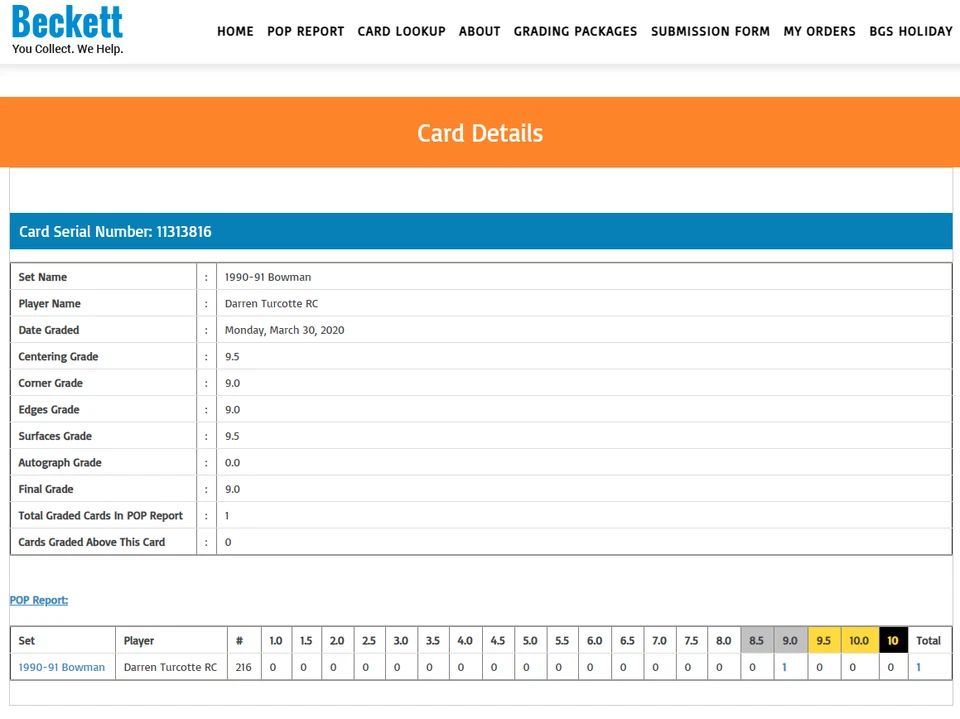Image resolution: width=960 pixels, height=719 pixels.
Task: Open the 1990-91 Bowman set link
Action: 61,667
